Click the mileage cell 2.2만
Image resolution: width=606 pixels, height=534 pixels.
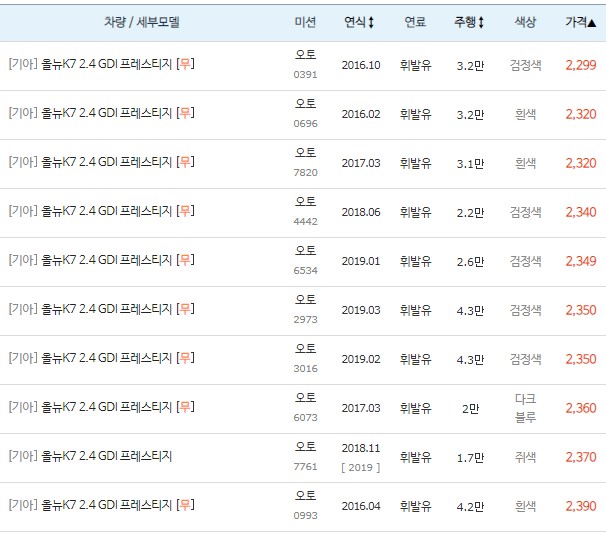point(470,213)
